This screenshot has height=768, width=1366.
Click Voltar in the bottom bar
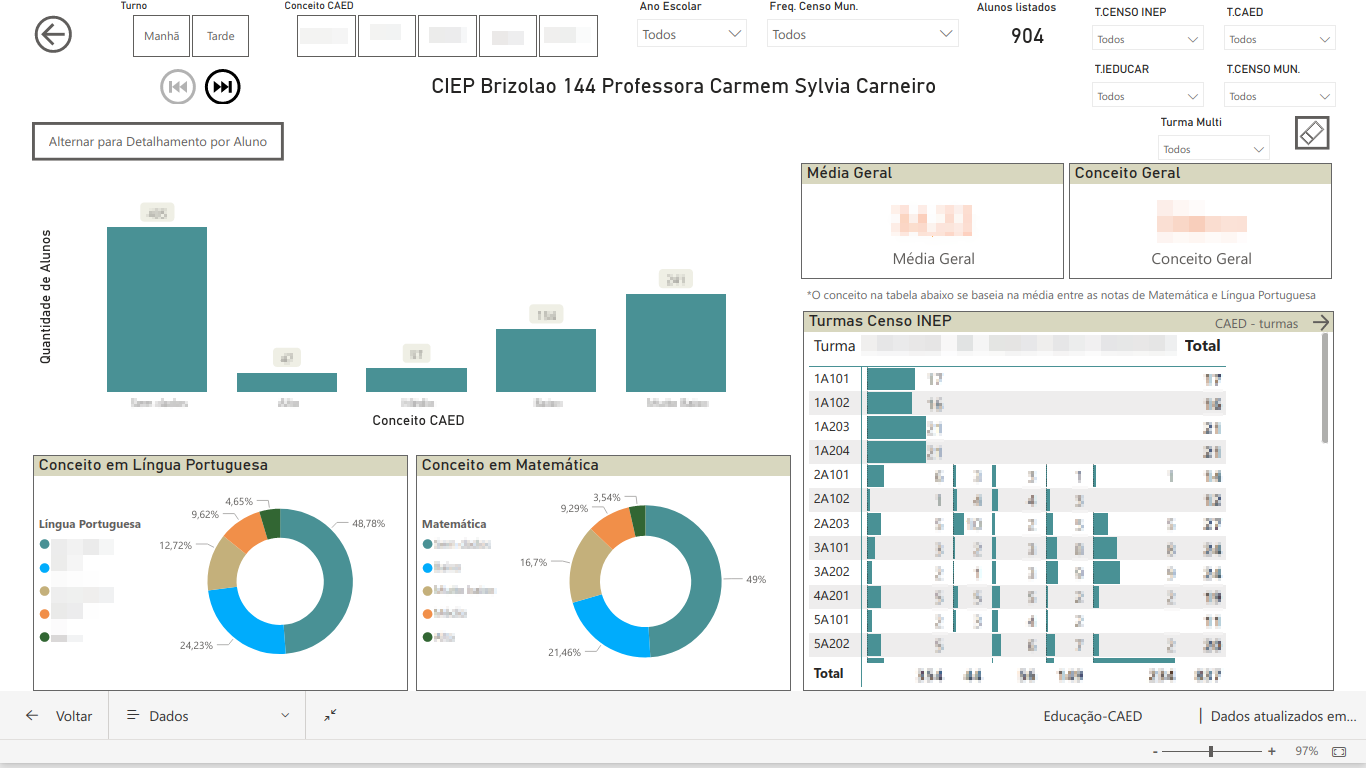tap(60, 716)
